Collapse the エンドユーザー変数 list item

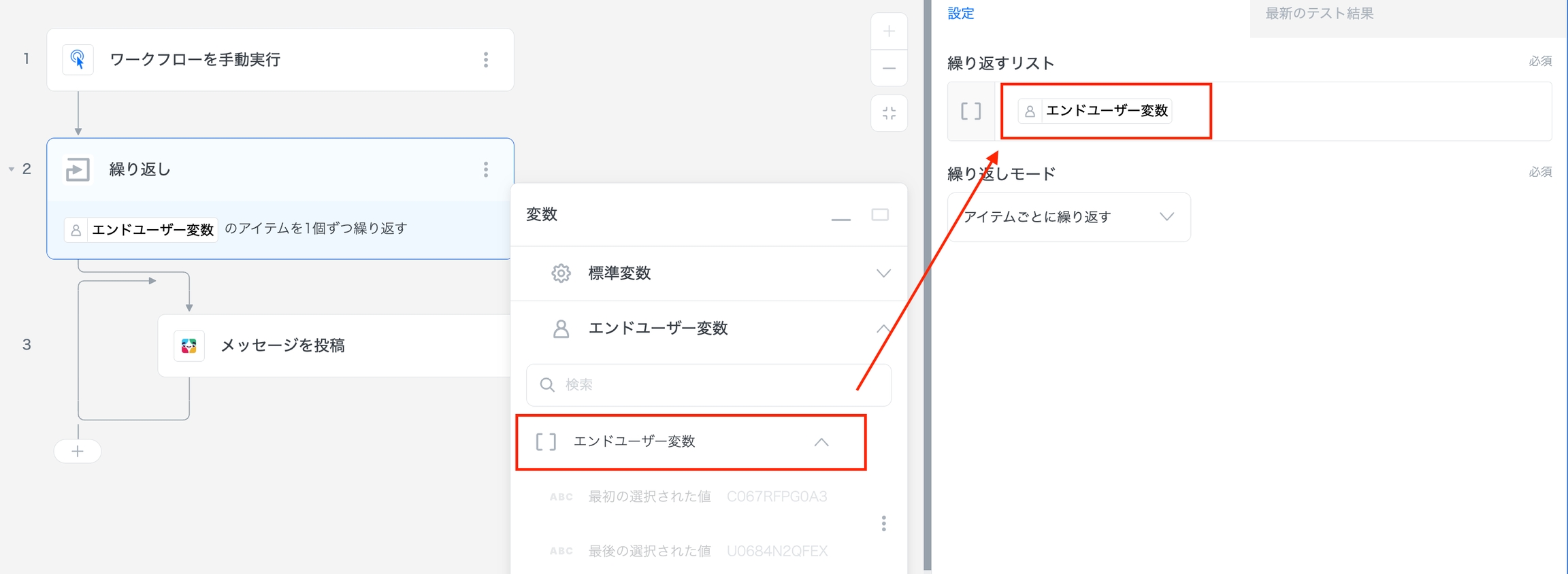click(821, 442)
